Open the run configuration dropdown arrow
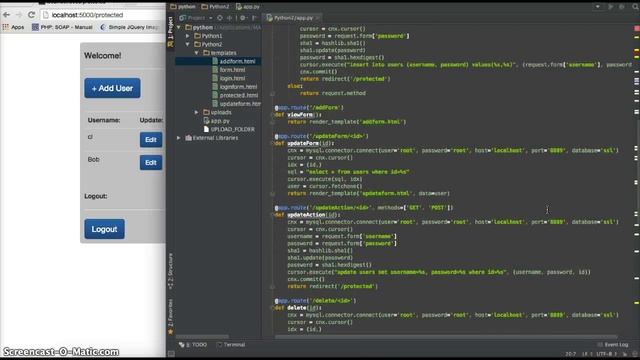The height and width of the screenshot is (360, 640). [x=598, y=7]
